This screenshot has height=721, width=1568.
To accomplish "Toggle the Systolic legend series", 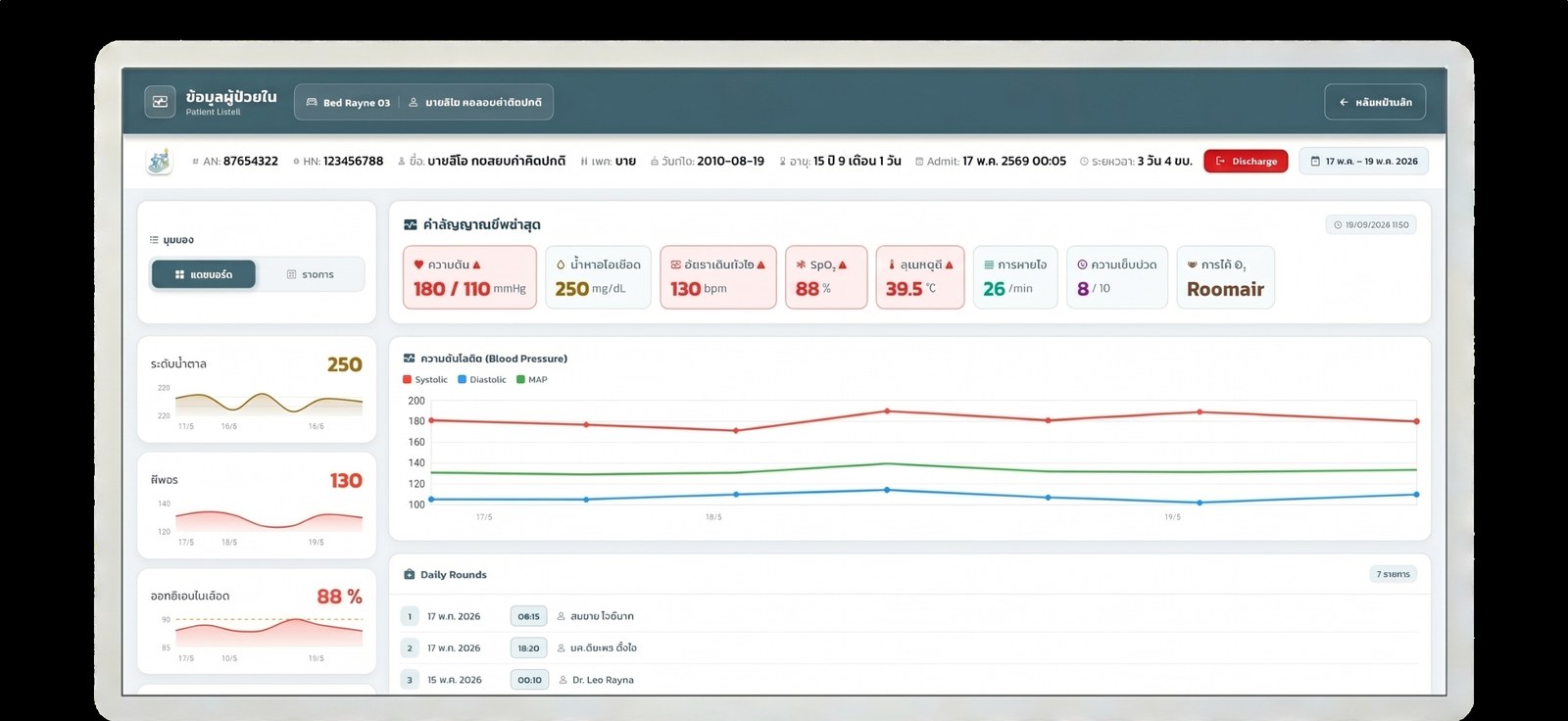I will point(425,380).
